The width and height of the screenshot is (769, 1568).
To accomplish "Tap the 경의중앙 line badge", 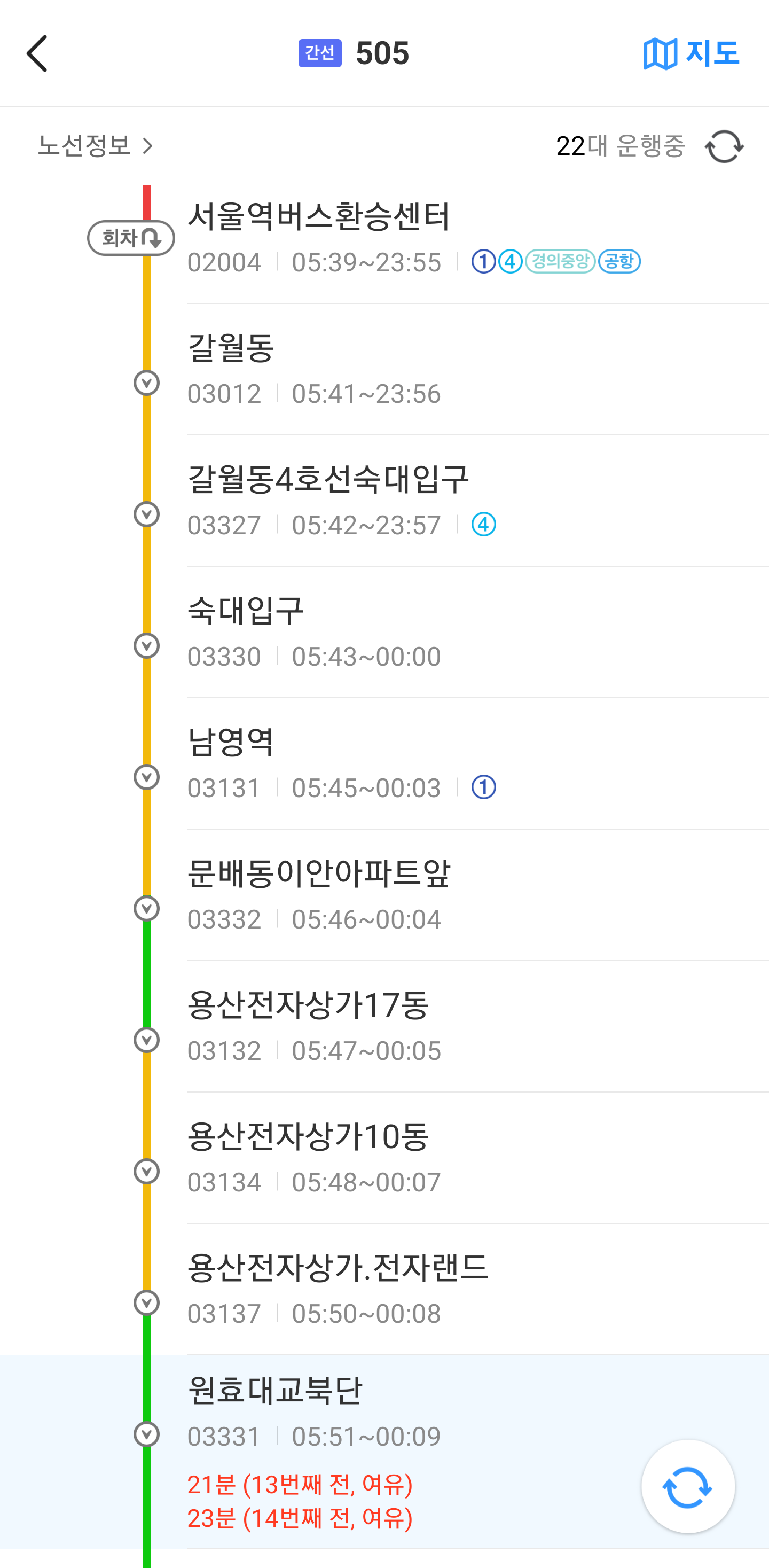I will [x=560, y=262].
